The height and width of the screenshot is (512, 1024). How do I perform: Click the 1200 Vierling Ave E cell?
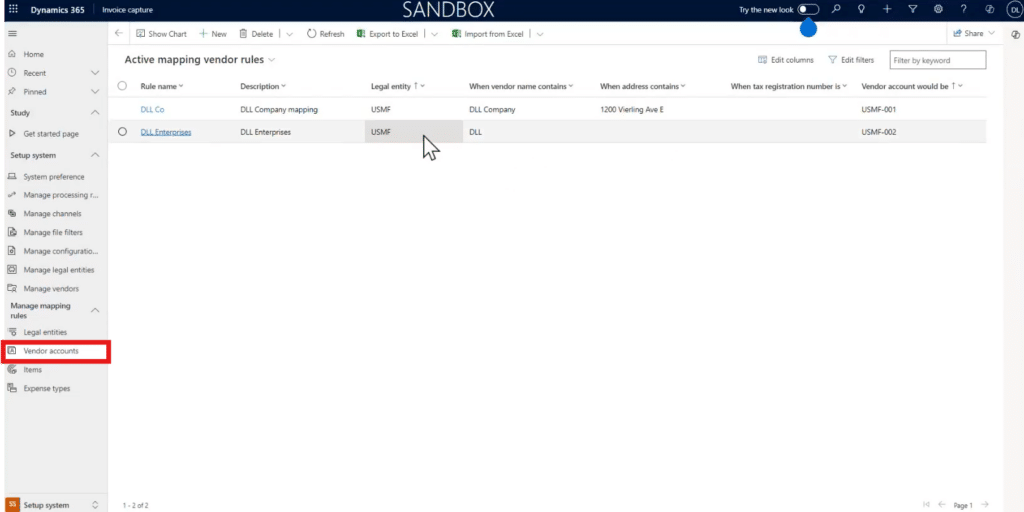point(632,110)
